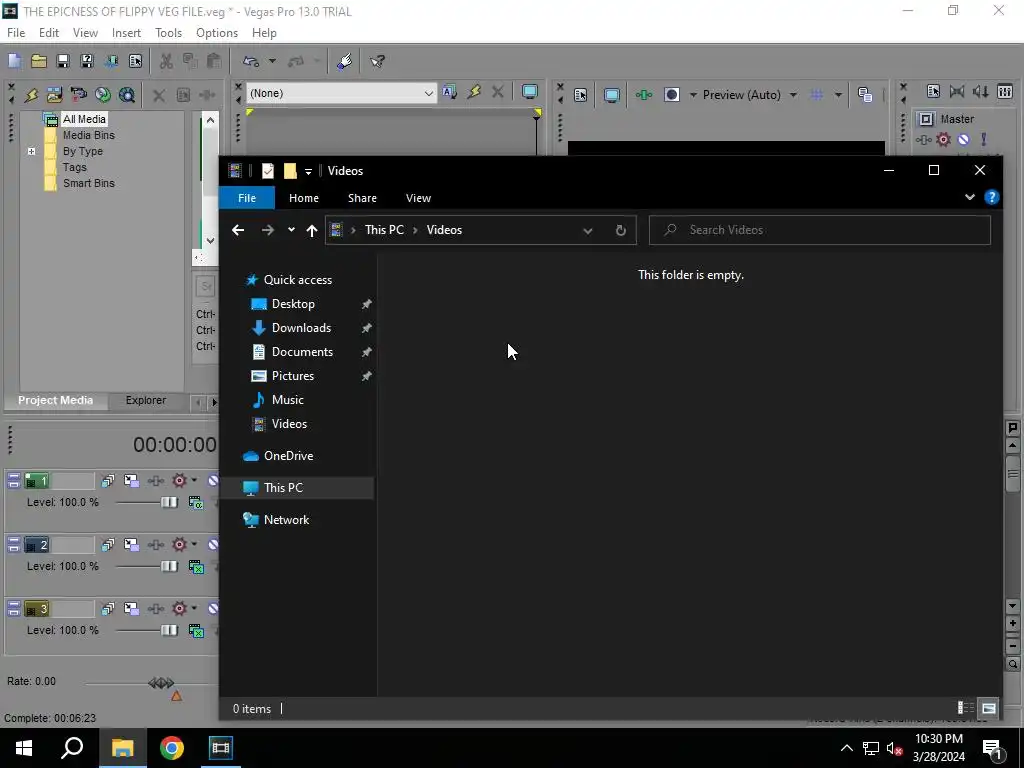Image resolution: width=1024 pixels, height=768 pixels.
Task: Click the Capture Video camera icon
Action: [78, 95]
